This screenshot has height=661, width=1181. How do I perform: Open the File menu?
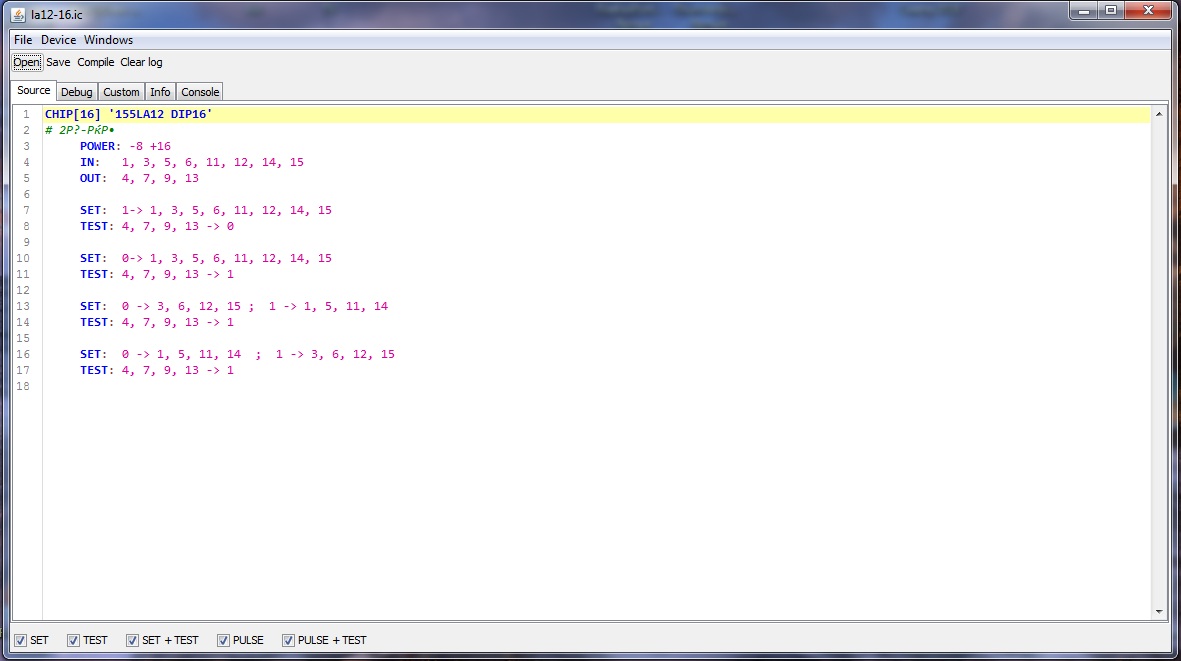pyautogui.click(x=23, y=40)
